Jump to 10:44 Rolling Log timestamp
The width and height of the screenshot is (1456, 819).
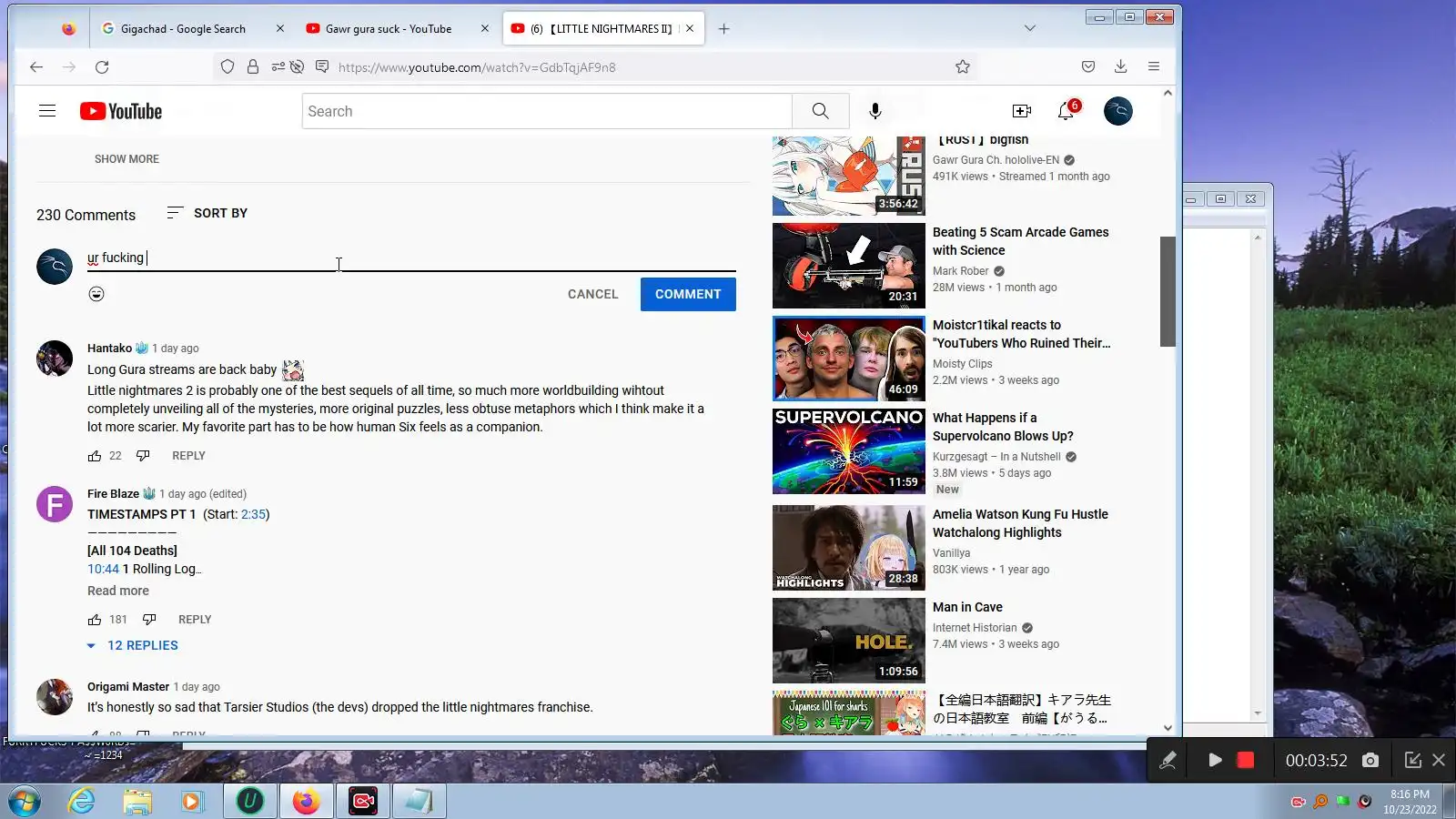pyautogui.click(x=103, y=569)
